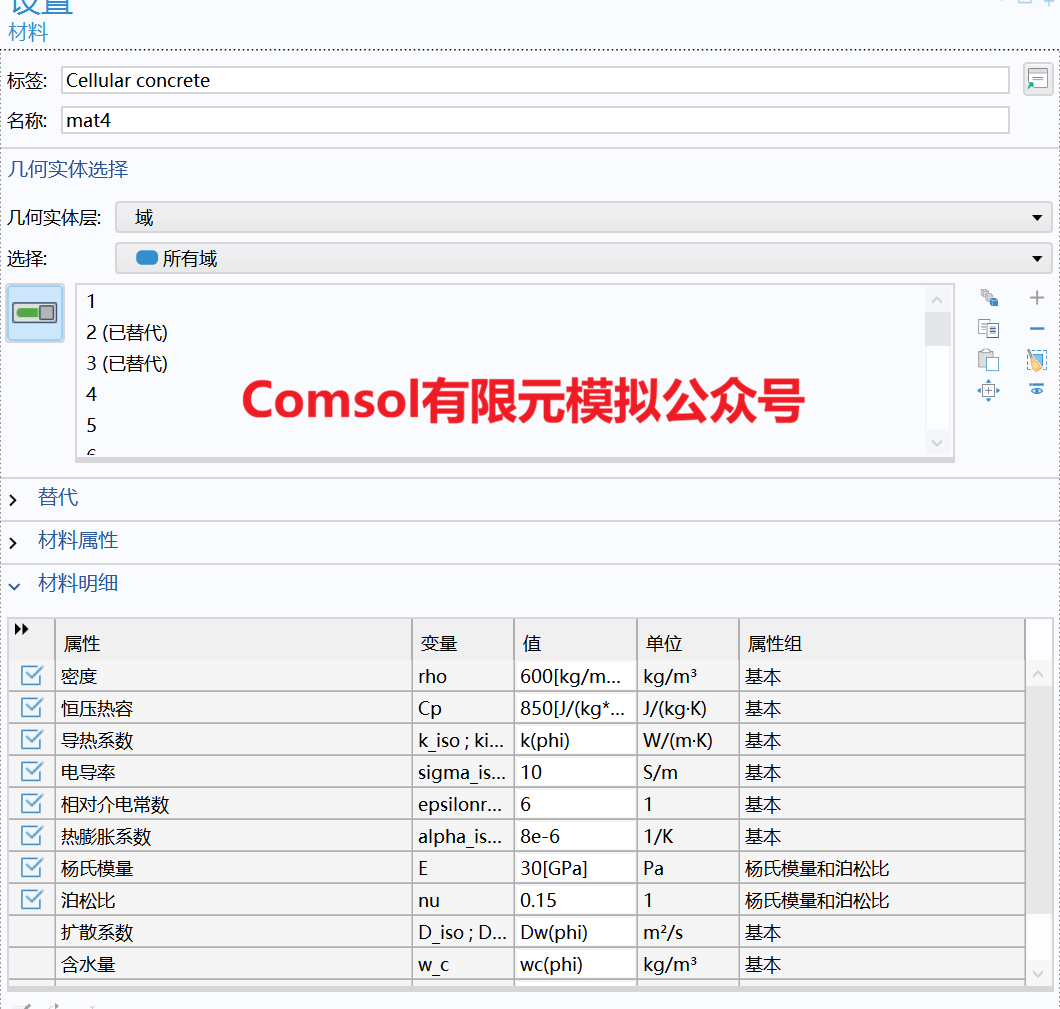
Task: Click the Dw(phi) diffusion value cell
Action: pos(575,932)
